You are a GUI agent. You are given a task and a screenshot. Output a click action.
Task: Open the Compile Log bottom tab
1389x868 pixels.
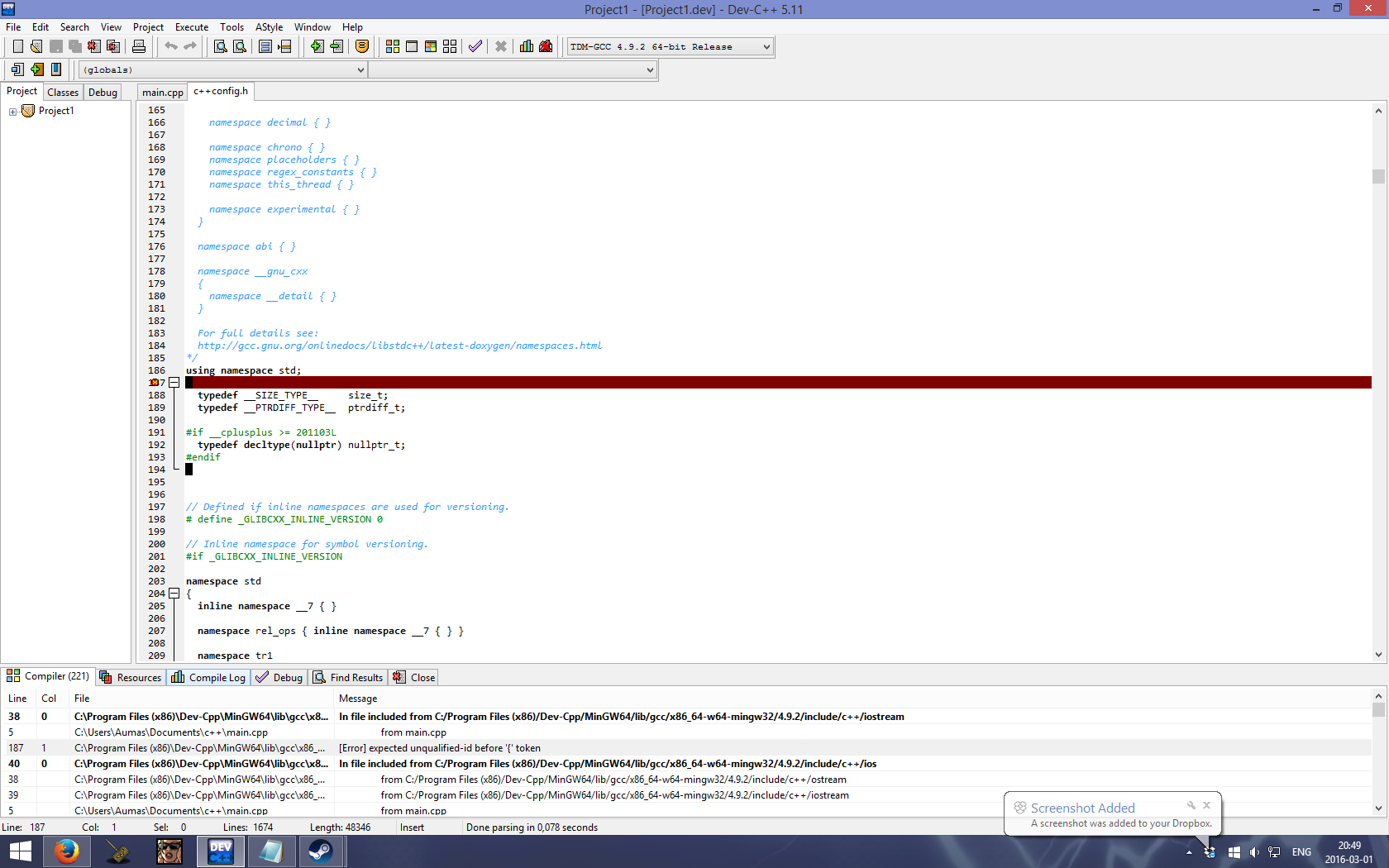208,677
